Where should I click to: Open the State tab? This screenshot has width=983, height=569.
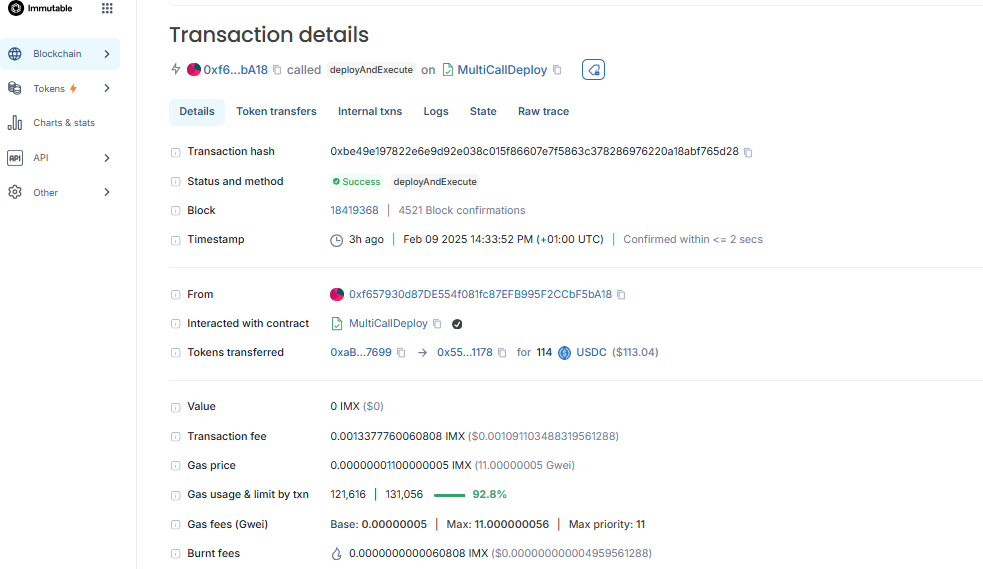click(x=483, y=112)
